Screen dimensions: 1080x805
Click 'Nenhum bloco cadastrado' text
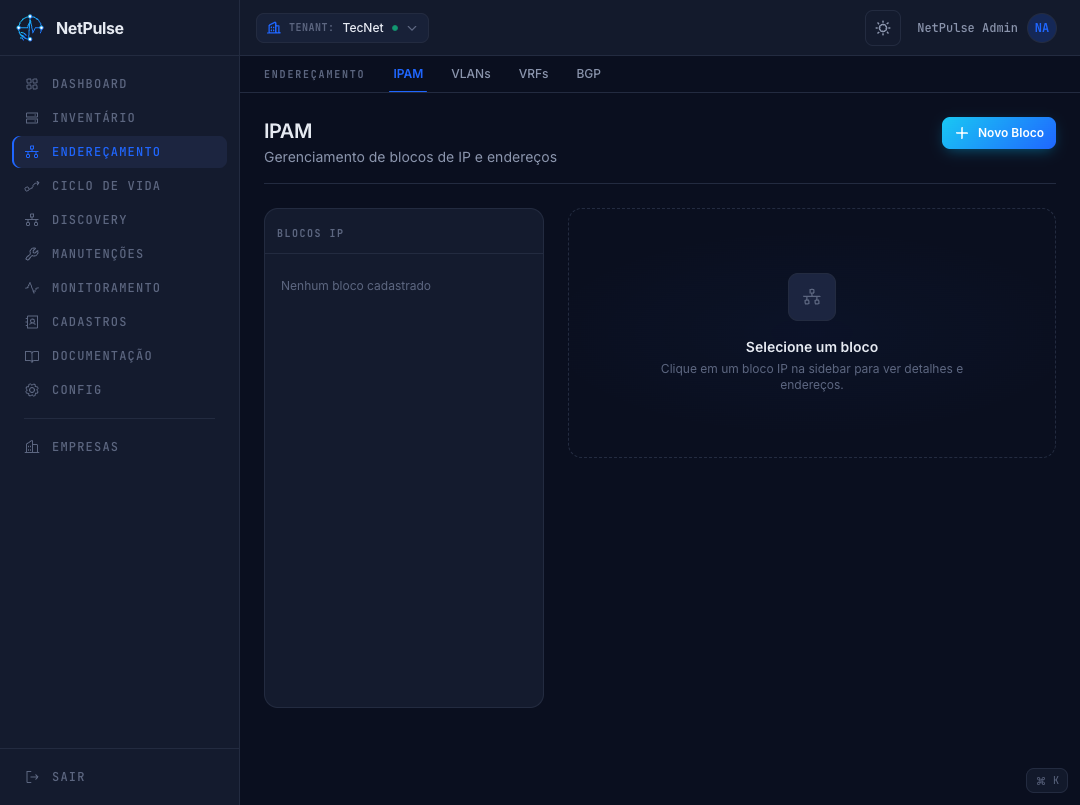point(355,286)
